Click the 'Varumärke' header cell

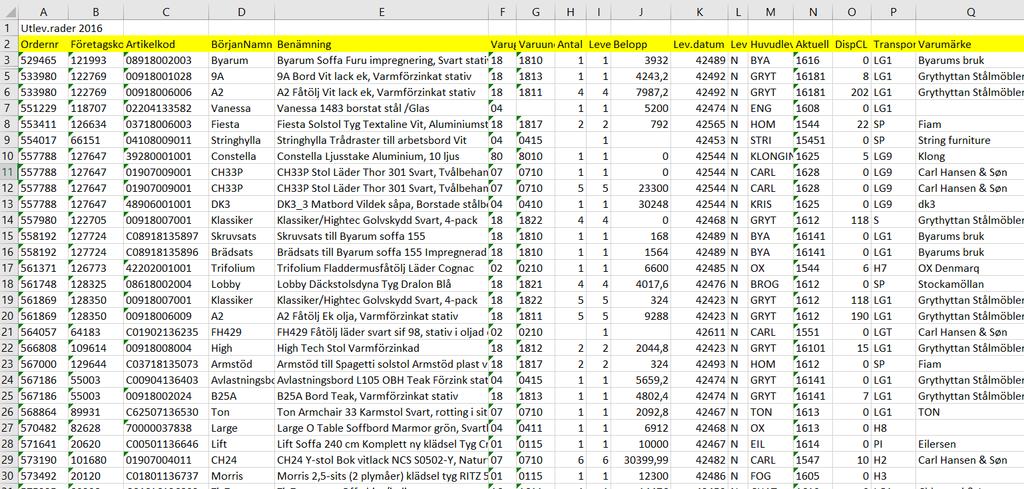click(970, 44)
